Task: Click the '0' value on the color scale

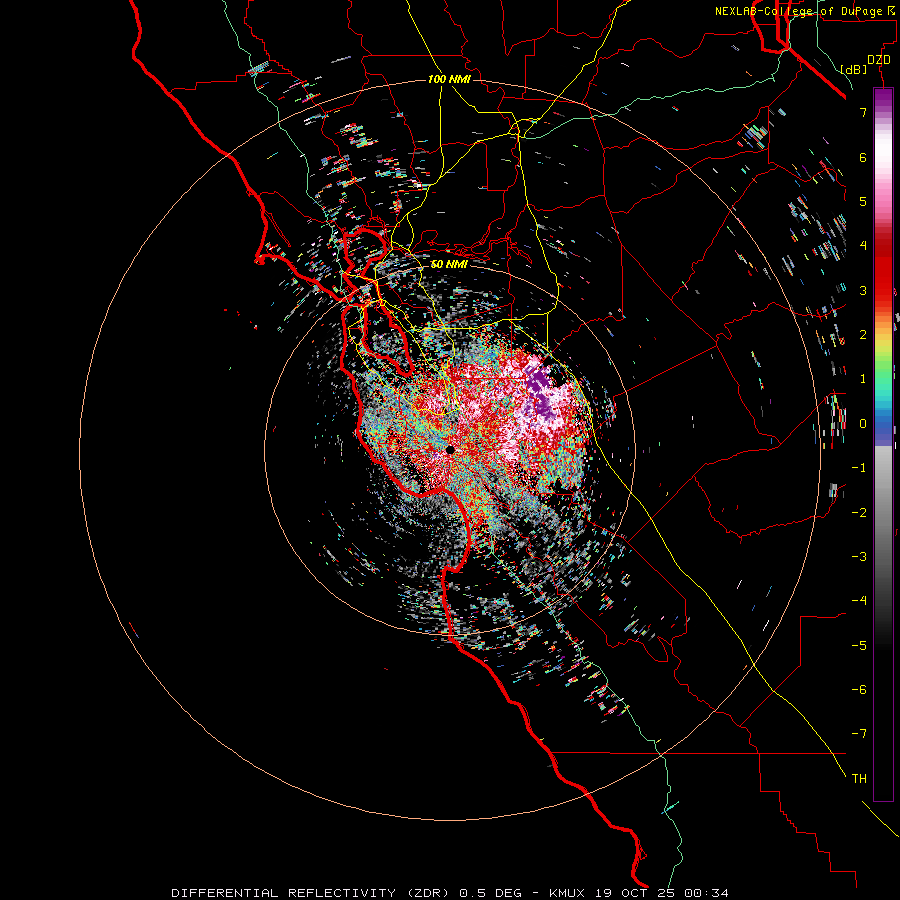Action: pos(863,424)
